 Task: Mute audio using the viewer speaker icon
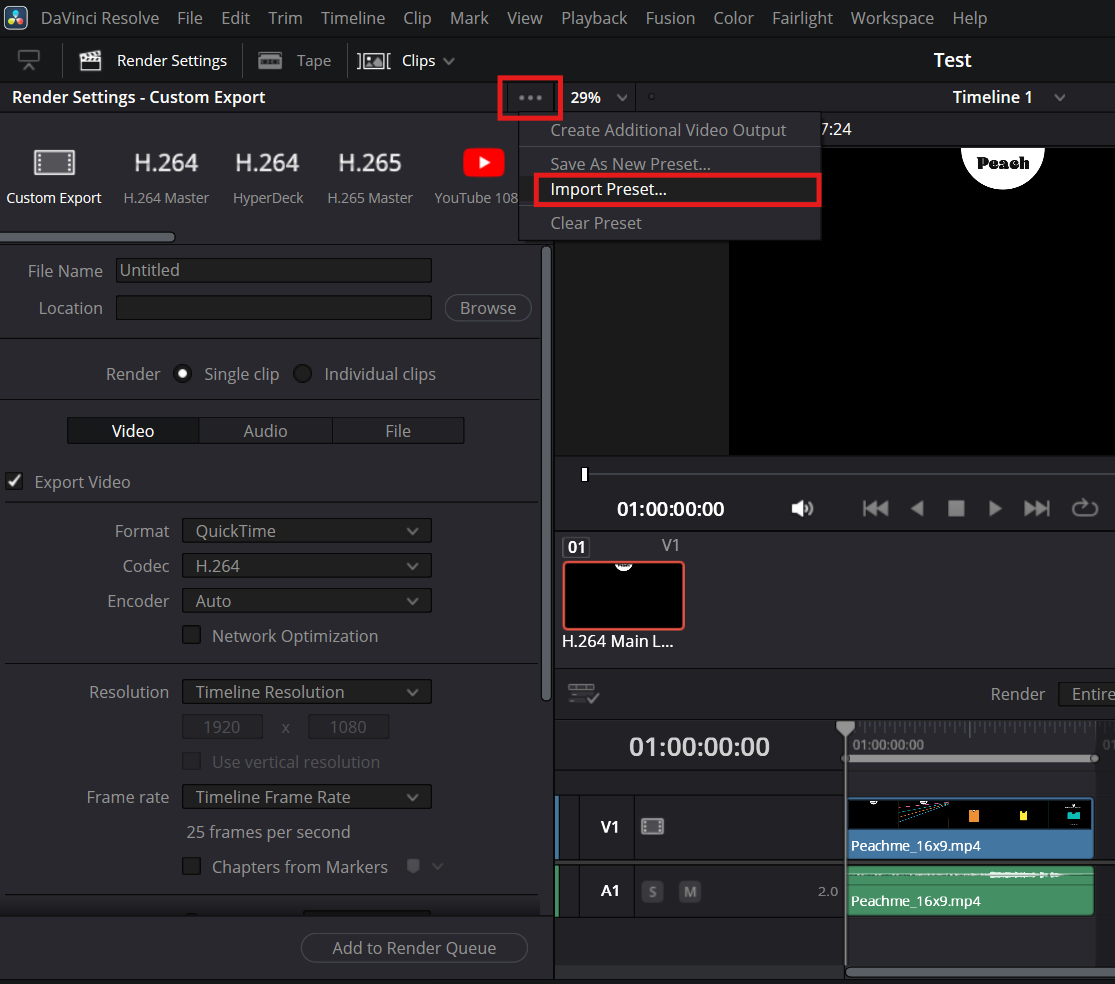tap(802, 509)
